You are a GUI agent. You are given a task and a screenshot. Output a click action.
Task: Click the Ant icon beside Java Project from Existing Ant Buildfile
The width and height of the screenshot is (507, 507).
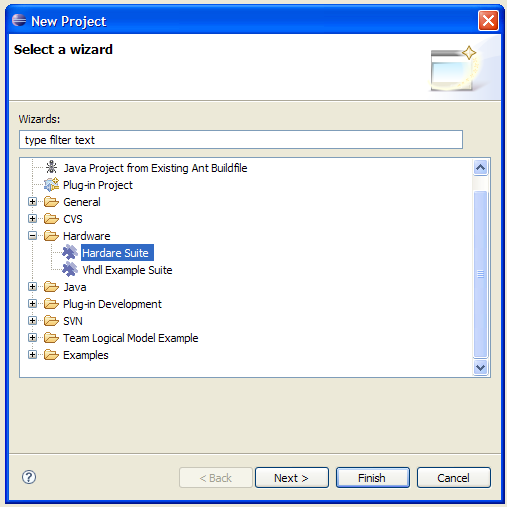(51, 167)
